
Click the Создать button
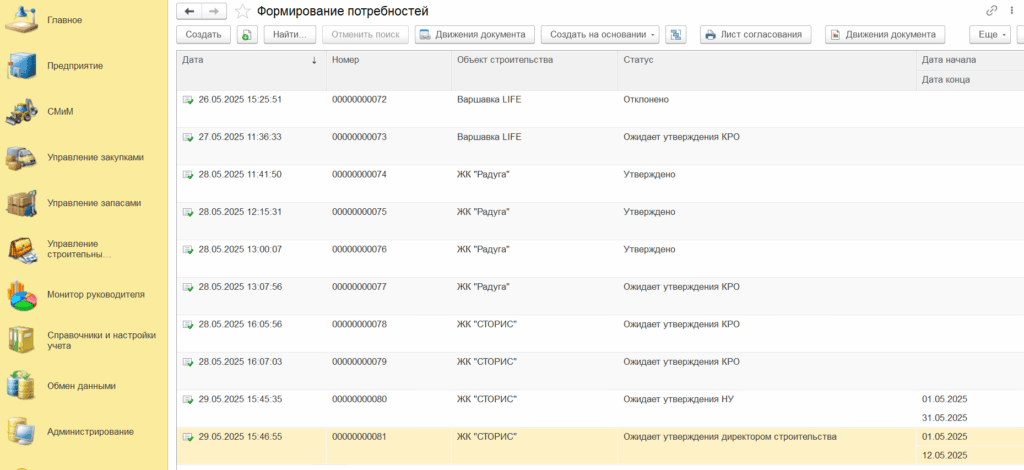pos(203,35)
